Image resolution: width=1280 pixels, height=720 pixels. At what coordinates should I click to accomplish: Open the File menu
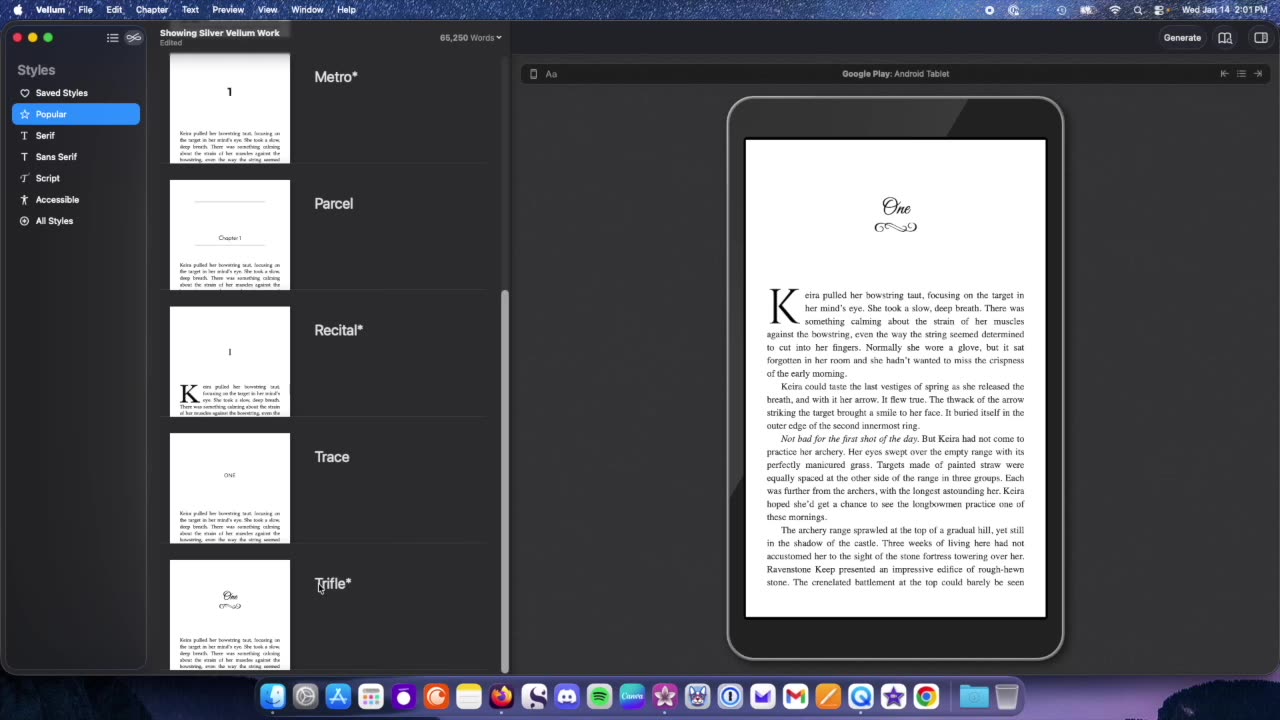86,10
